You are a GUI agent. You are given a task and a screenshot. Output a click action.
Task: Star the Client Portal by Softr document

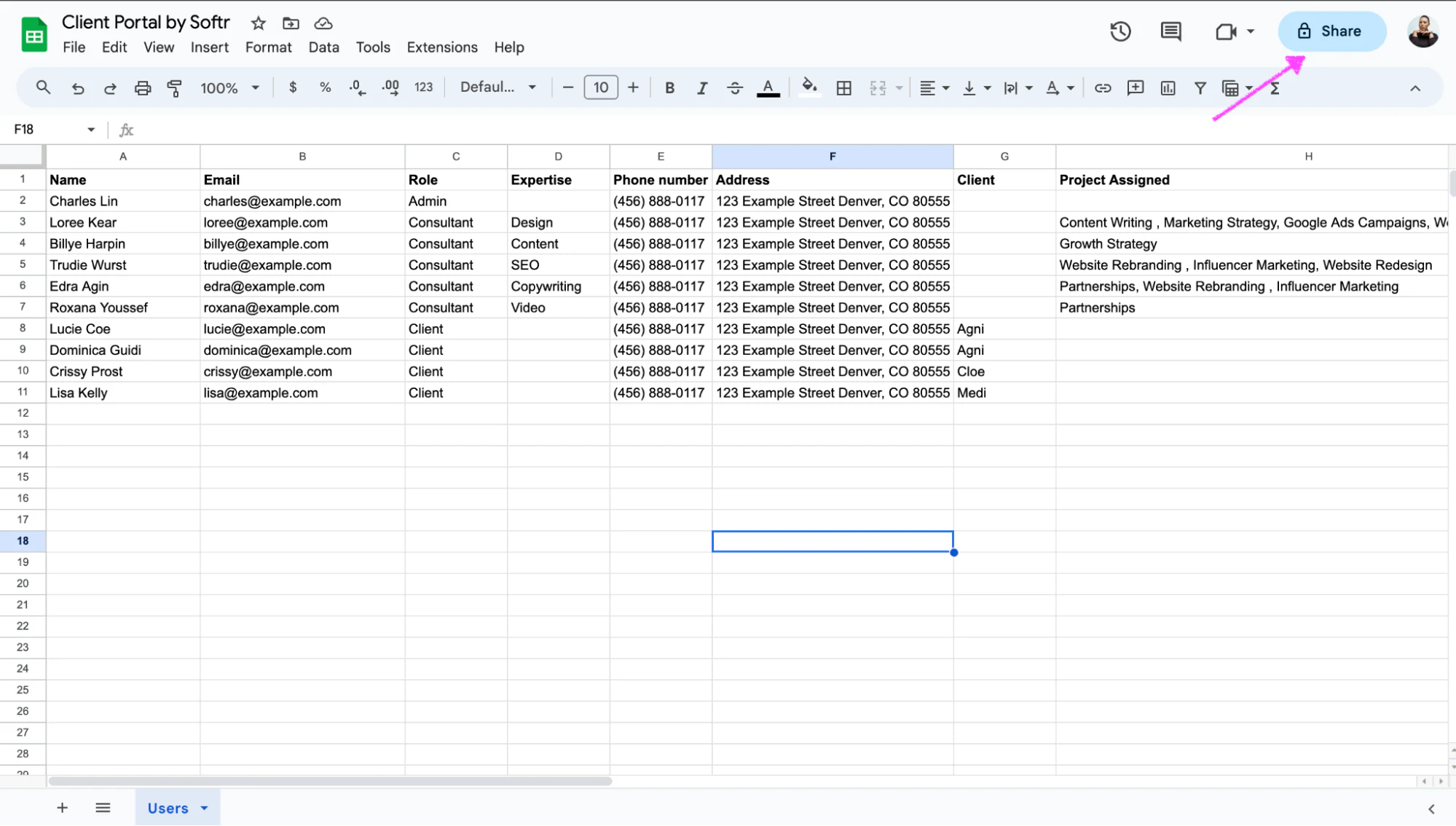(258, 23)
